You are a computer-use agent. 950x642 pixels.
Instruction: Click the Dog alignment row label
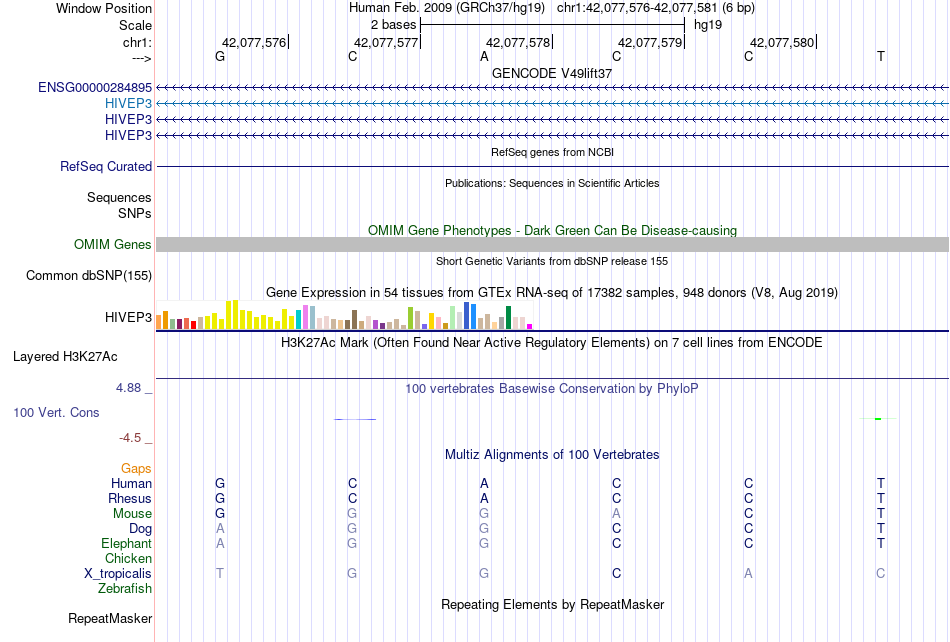click(140, 529)
